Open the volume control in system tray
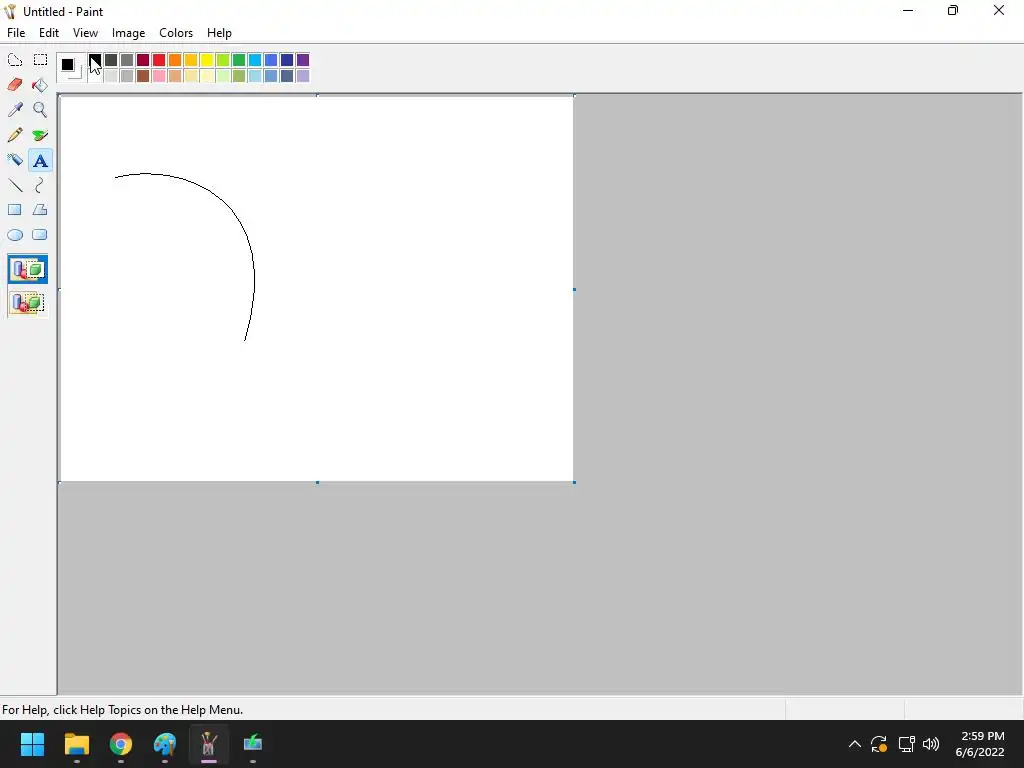1024x768 pixels. tap(931, 744)
